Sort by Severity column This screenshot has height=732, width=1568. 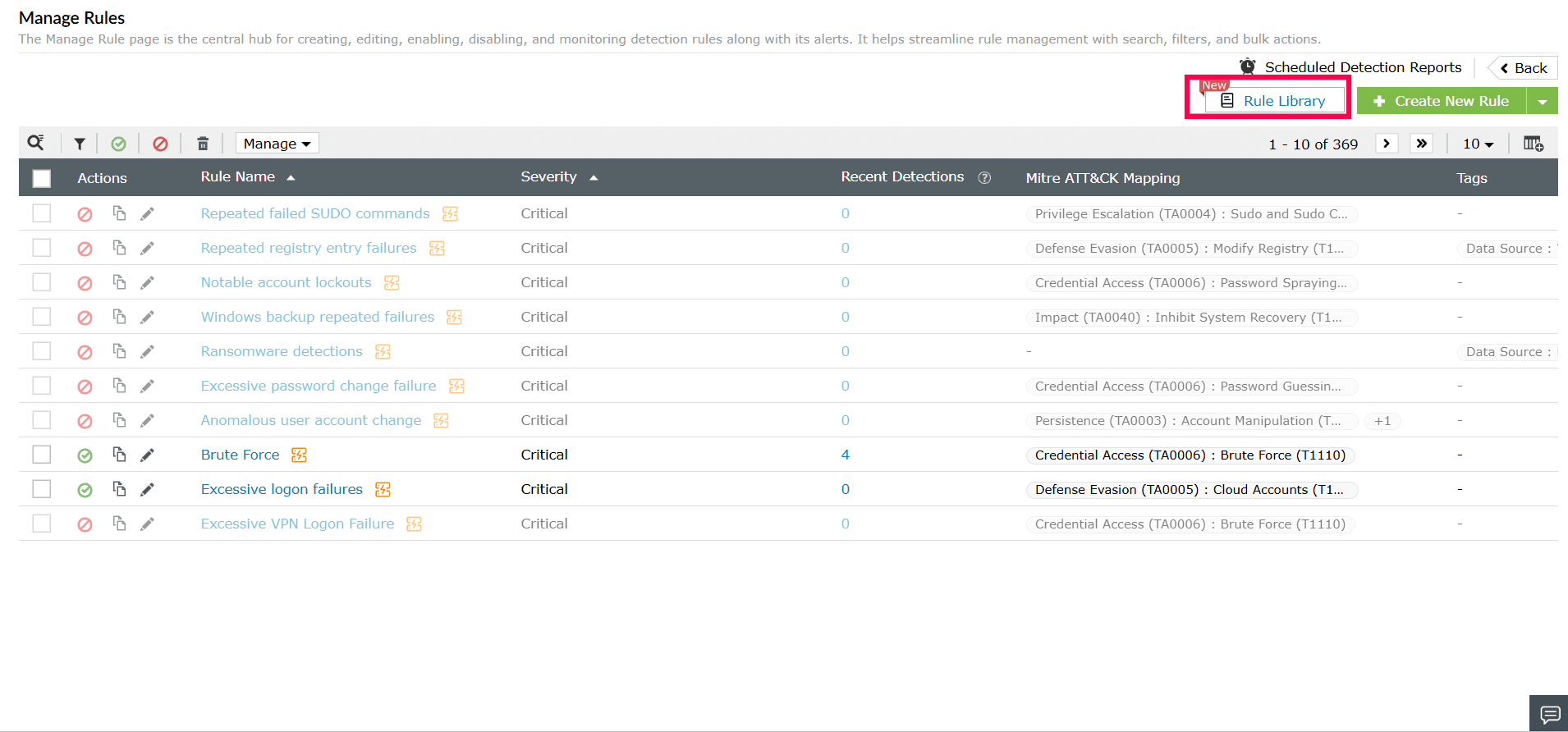559,176
